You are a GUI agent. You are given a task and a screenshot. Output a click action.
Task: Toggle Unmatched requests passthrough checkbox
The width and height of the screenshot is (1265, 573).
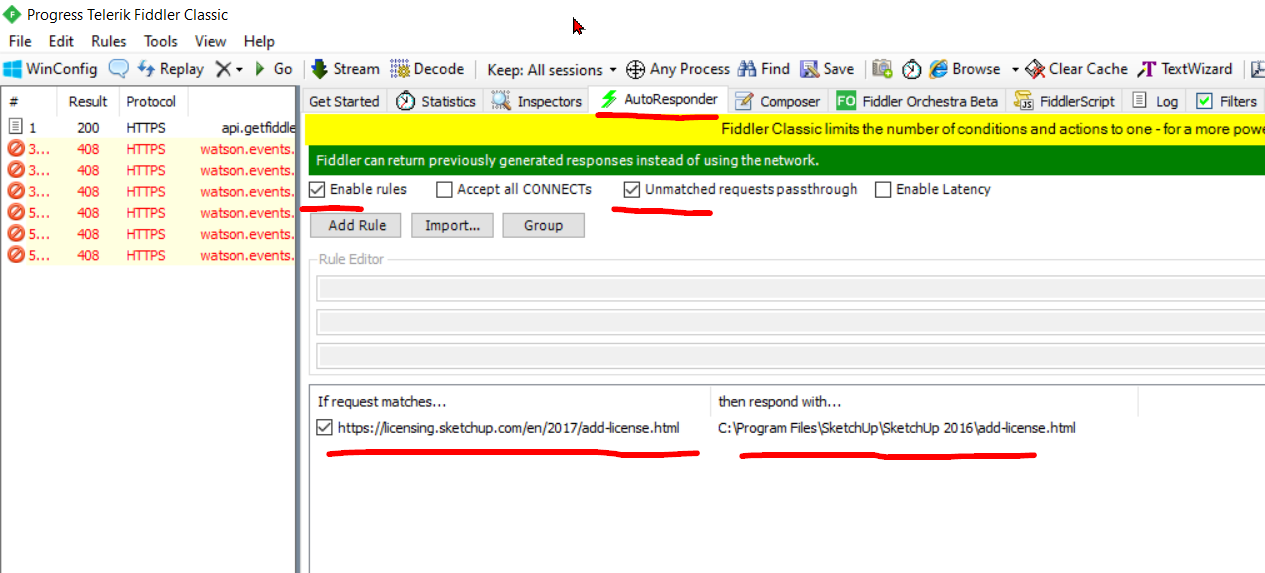pyautogui.click(x=631, y=189)
